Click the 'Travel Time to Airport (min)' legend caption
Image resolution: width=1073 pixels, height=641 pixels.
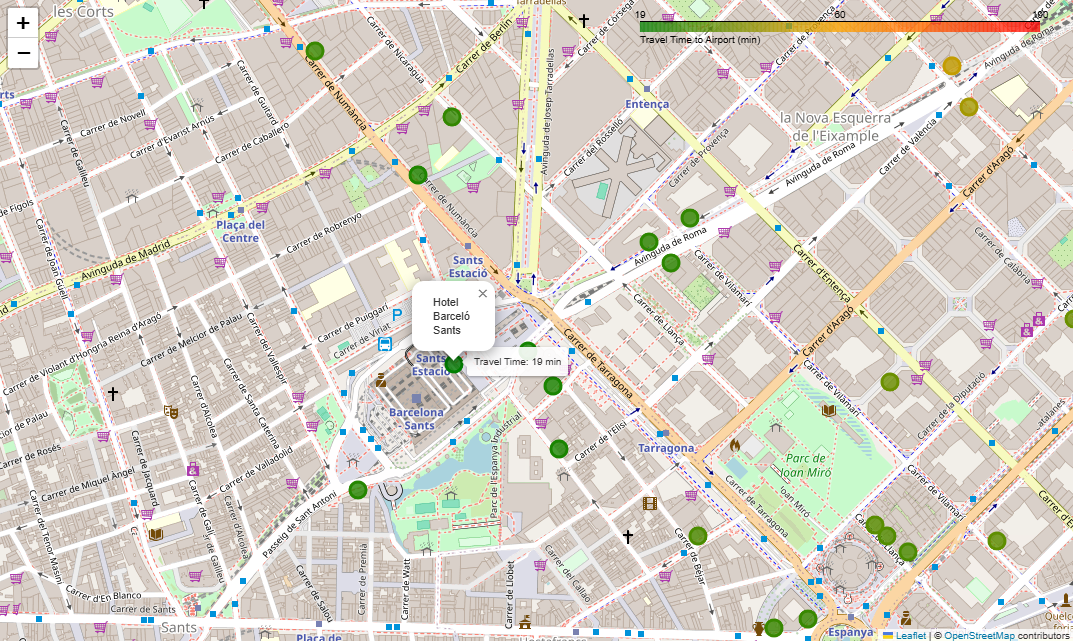[700, 40]
